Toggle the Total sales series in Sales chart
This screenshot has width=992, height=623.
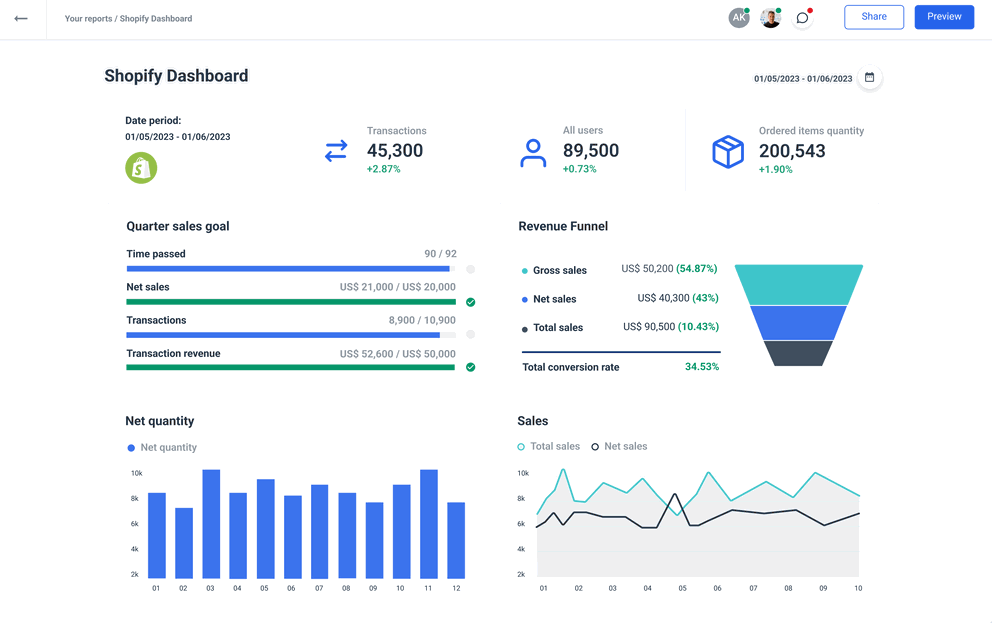pyautogui.click(x=548, y=447)
